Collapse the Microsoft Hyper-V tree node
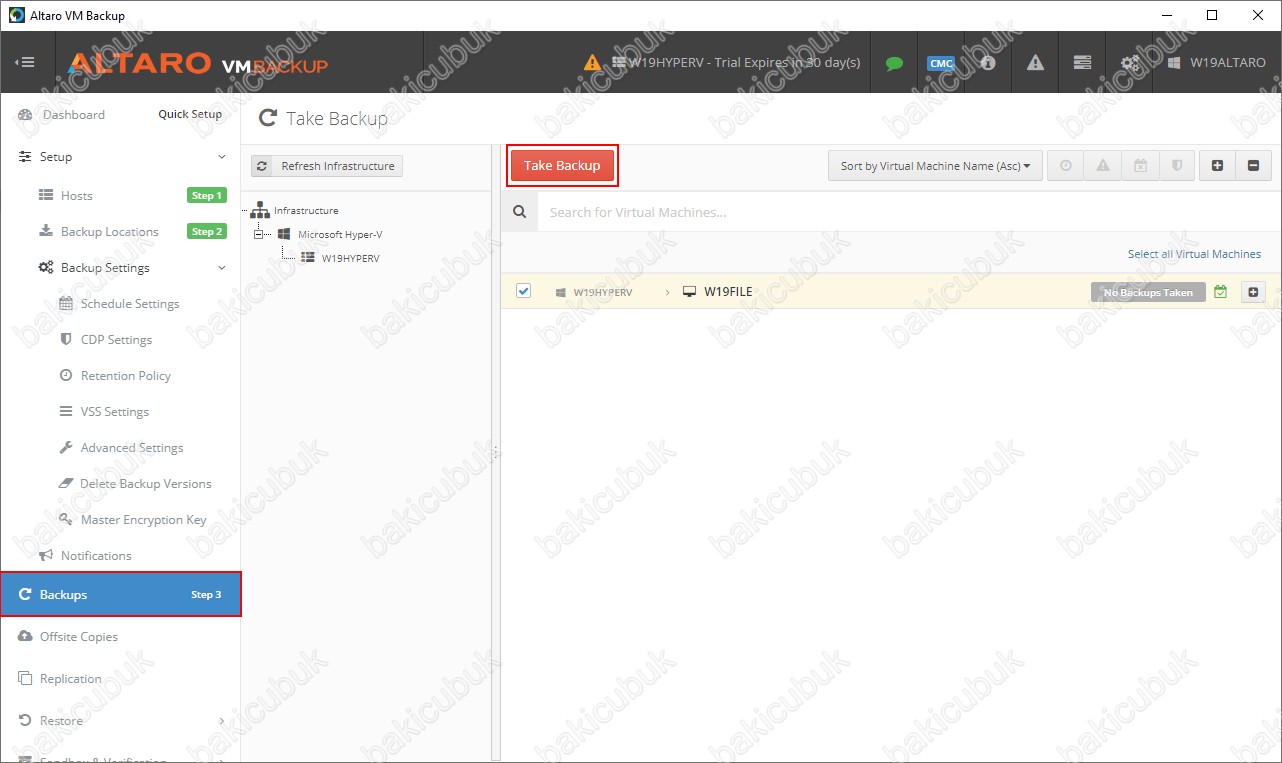 tap(258, 234)
